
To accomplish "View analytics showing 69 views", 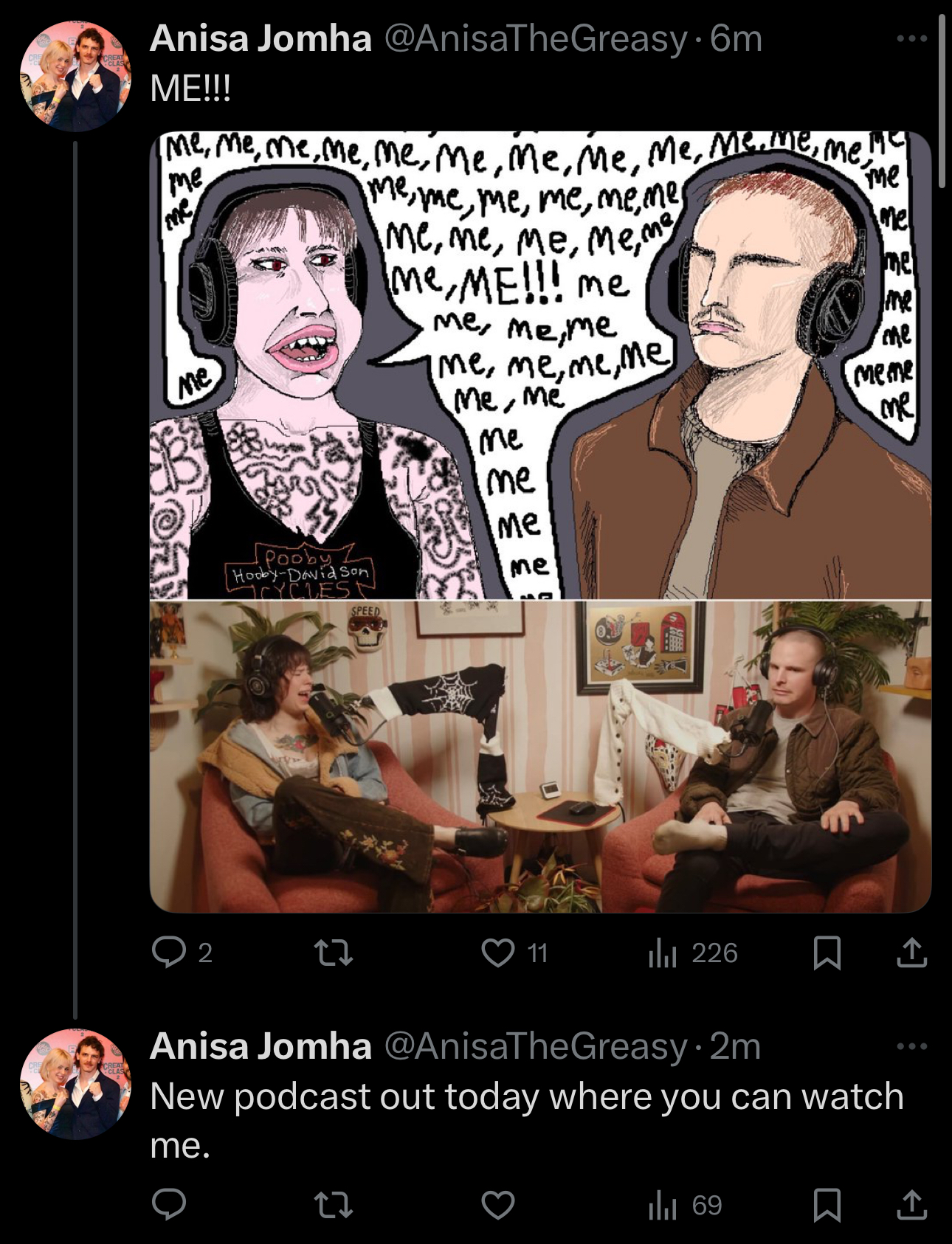I will 685,1205.
